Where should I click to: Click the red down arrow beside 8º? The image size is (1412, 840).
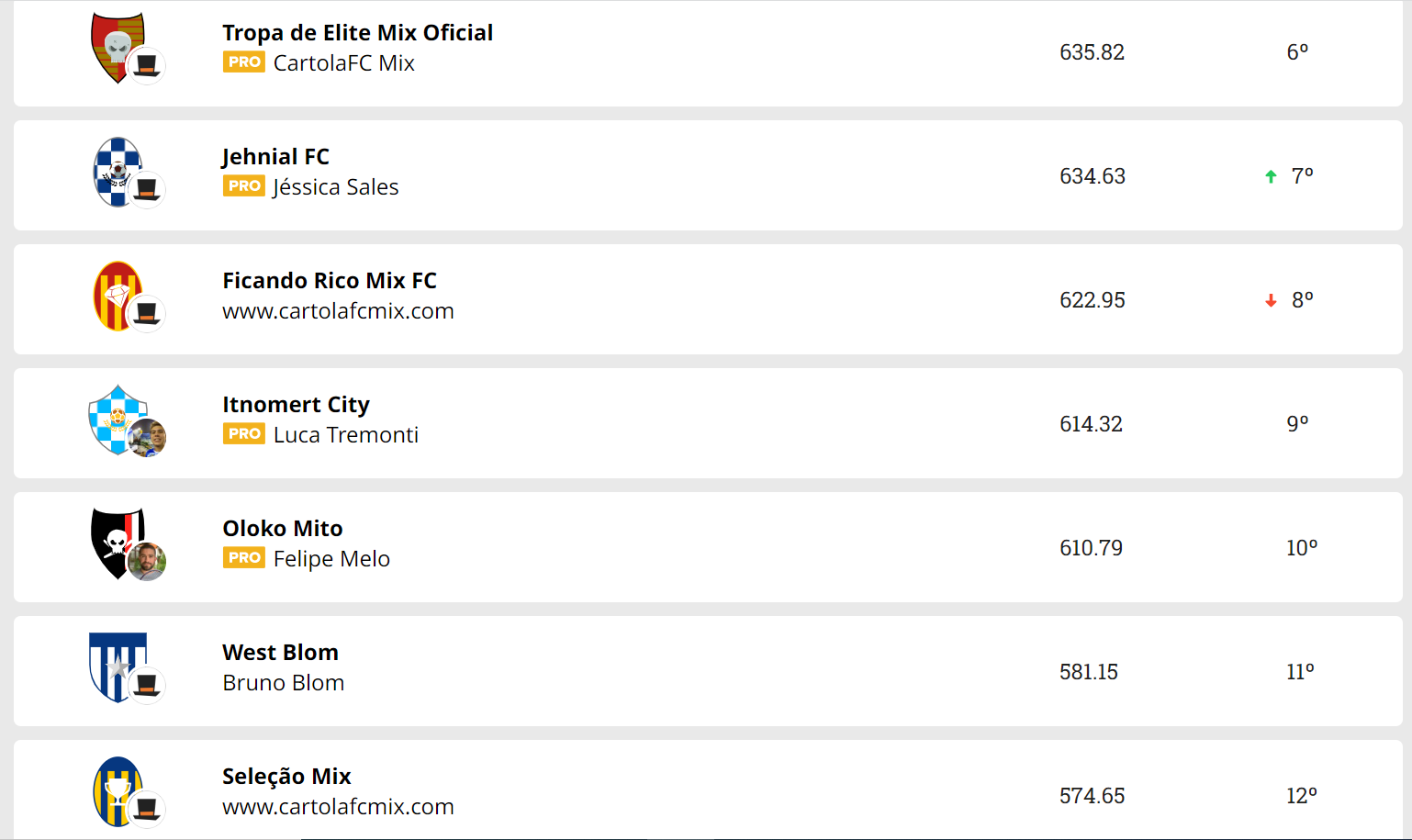point(1271,300)
